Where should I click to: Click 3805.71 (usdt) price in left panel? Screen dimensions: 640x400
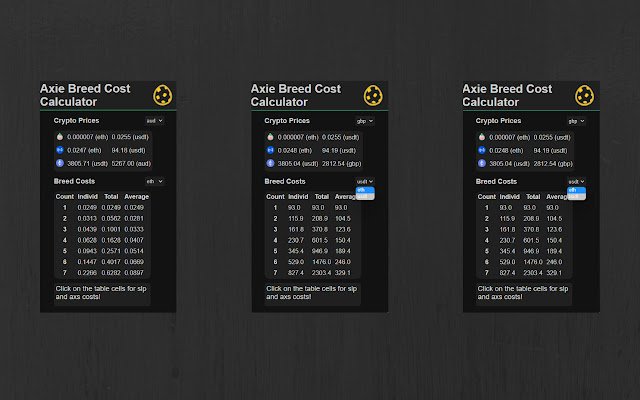[x=87, y=163]
